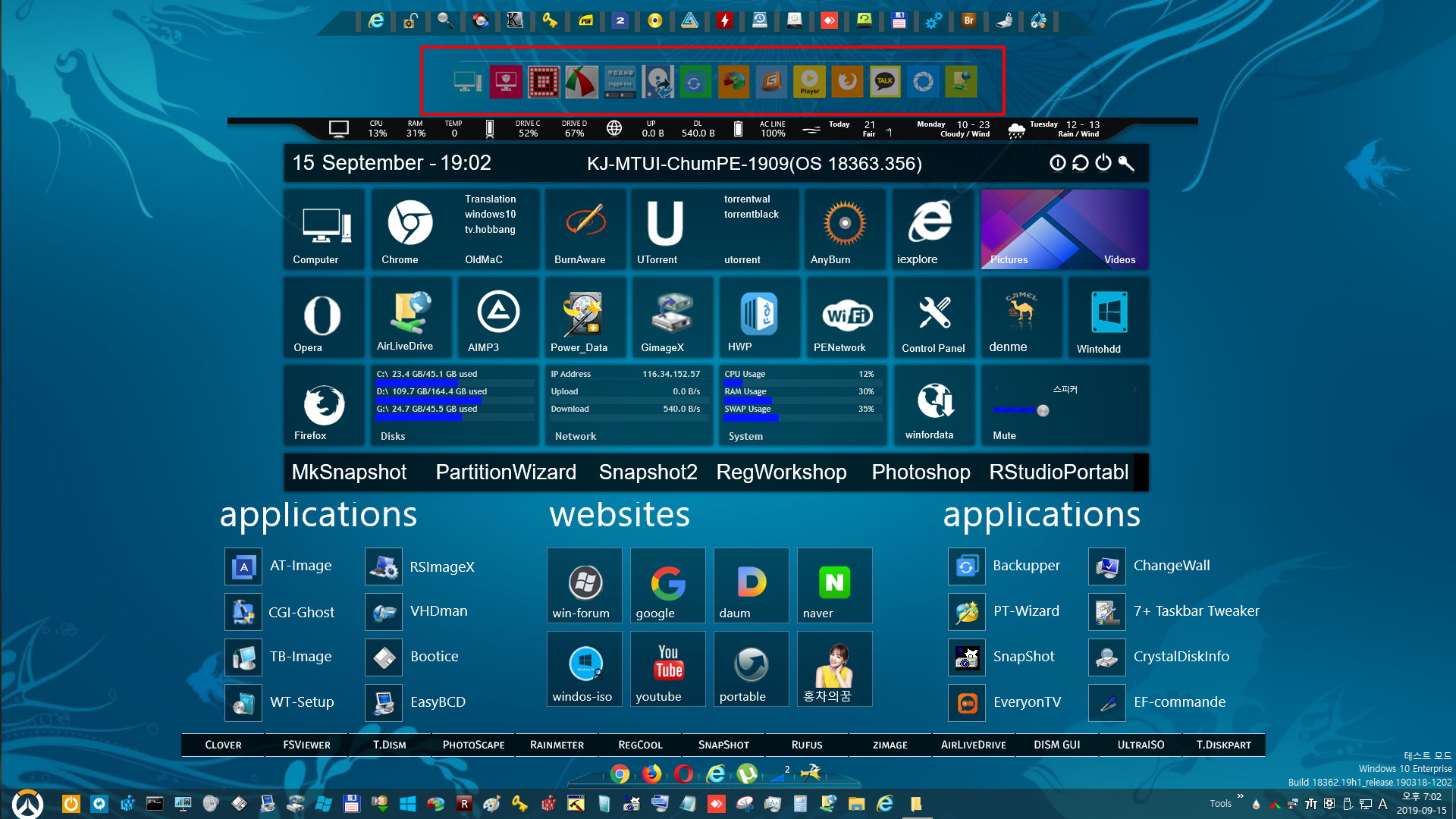Launch the EveryonTV application

(967, 703)
